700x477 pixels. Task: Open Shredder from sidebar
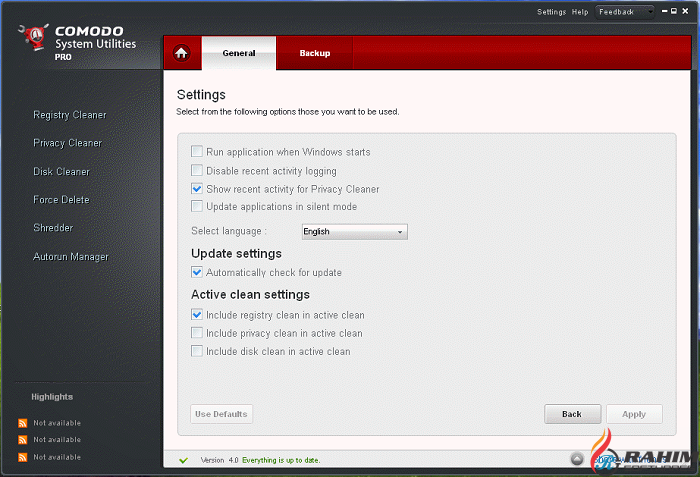53,228
